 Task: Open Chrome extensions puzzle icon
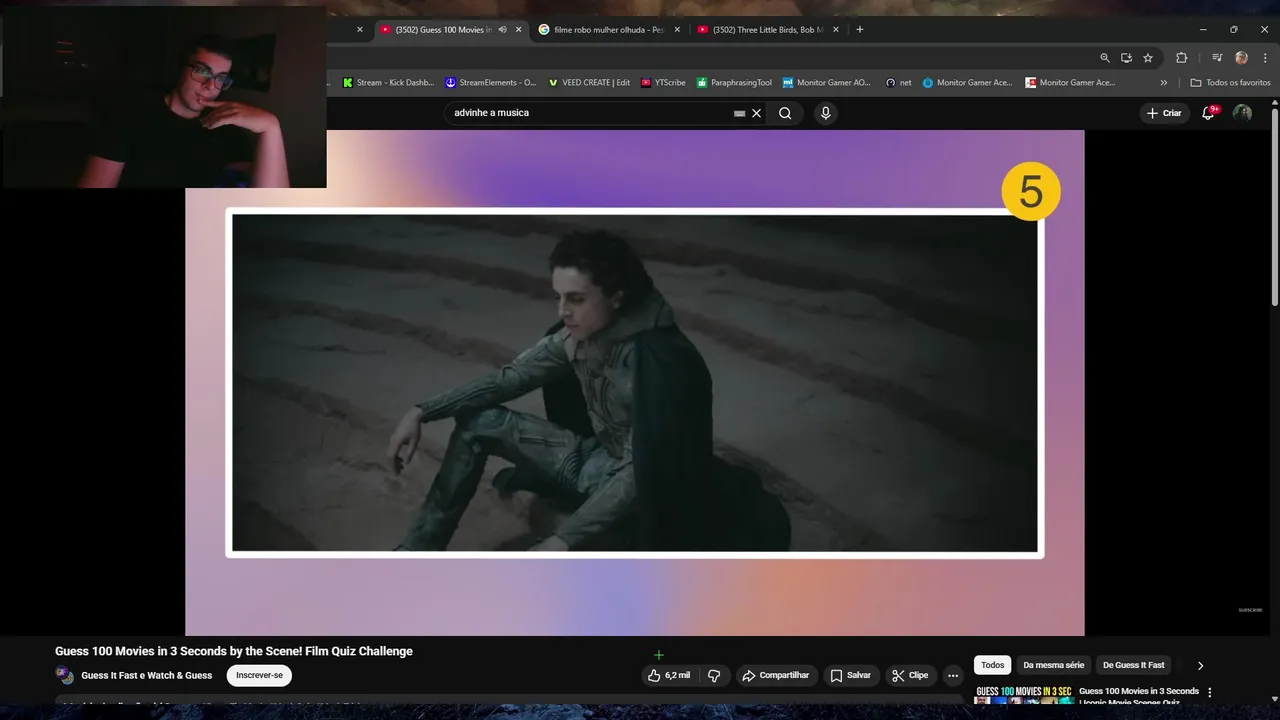click(x=1181, y=58)
